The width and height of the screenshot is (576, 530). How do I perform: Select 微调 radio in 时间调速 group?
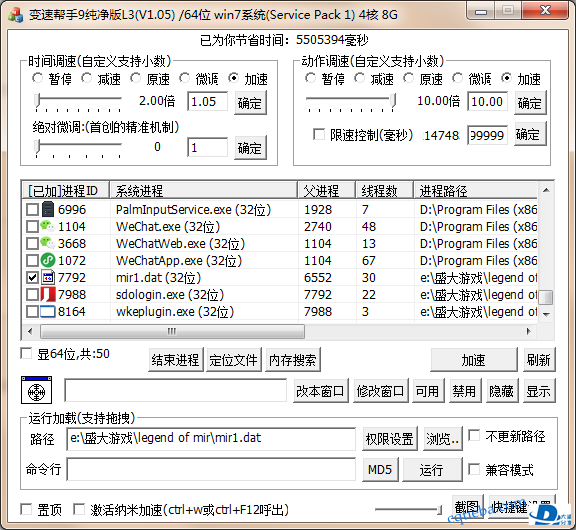pyautogui.click(x=184, y=78)
